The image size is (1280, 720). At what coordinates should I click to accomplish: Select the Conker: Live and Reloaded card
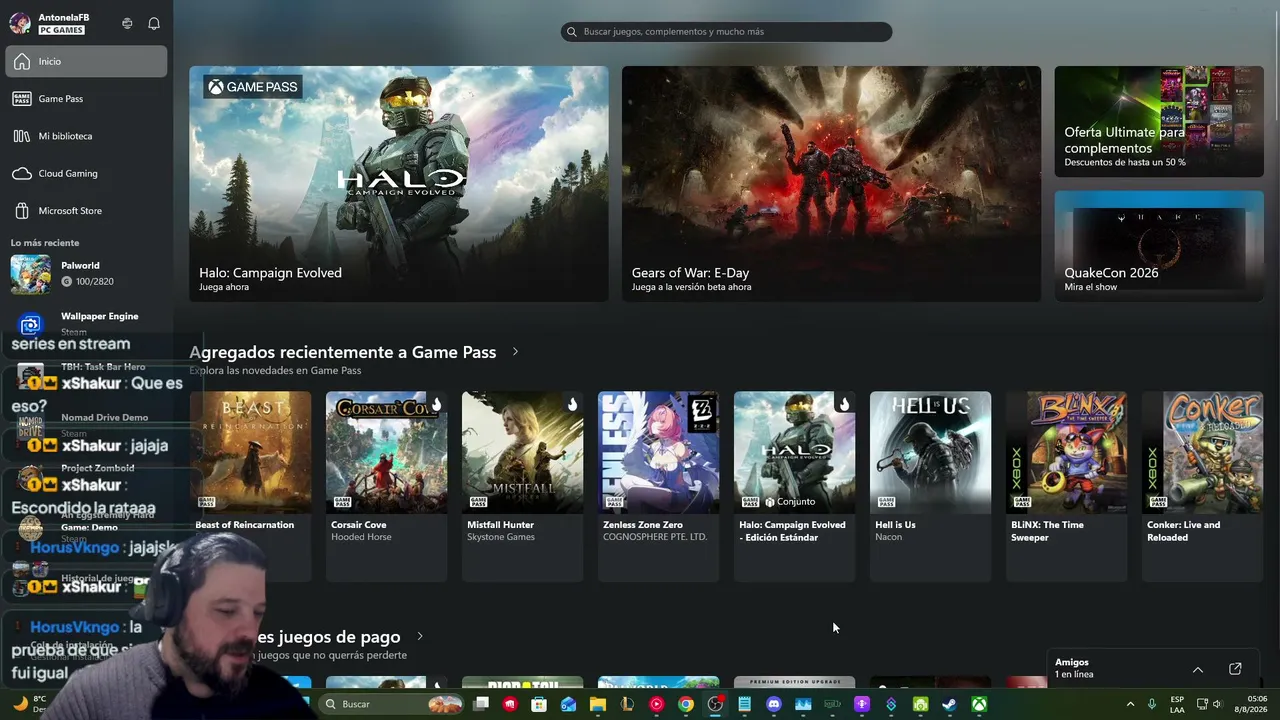click(x=1203, y=486)
